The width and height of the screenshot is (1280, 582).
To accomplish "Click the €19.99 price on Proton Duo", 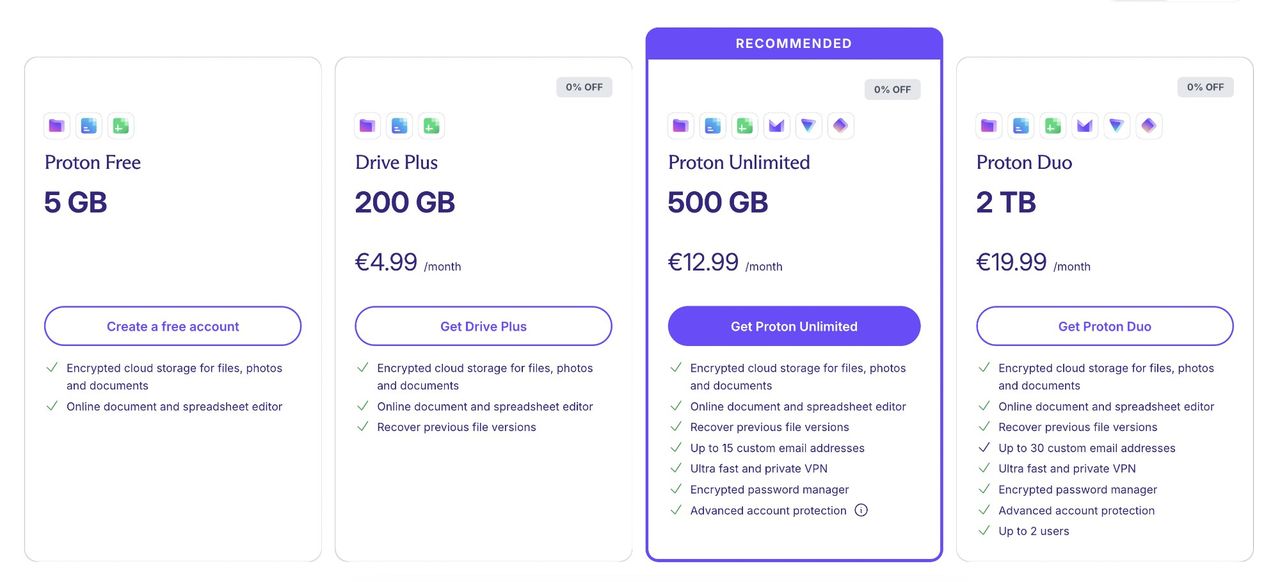I will tap(1011, 262).
